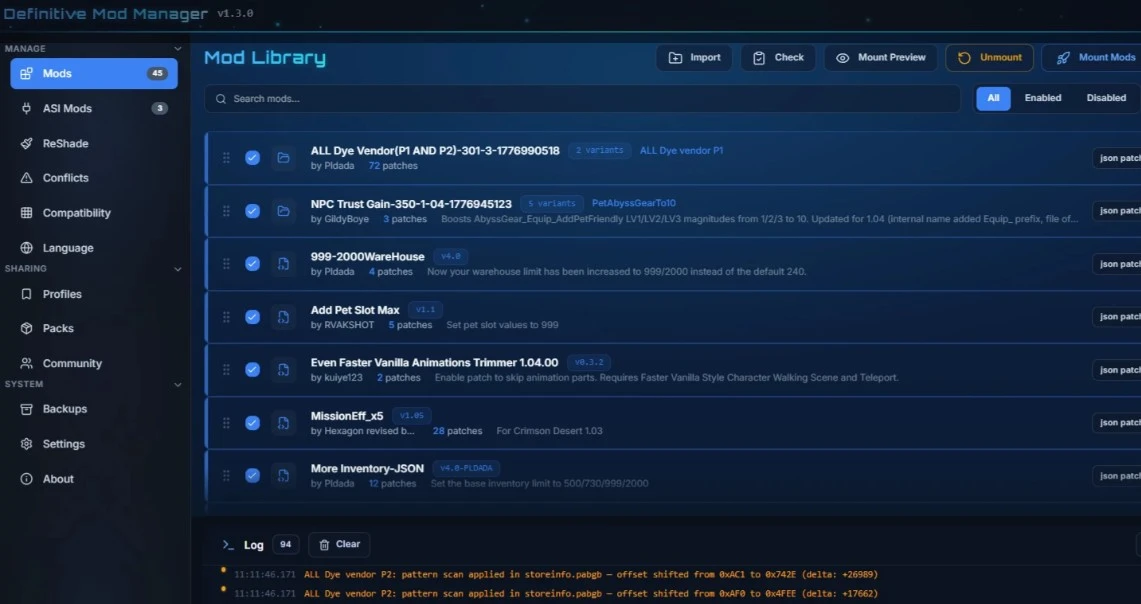Click the v1.05 badge of MissionEff_x5
The height and width of the screenshot is (604, 1141).
coord(412,416)
